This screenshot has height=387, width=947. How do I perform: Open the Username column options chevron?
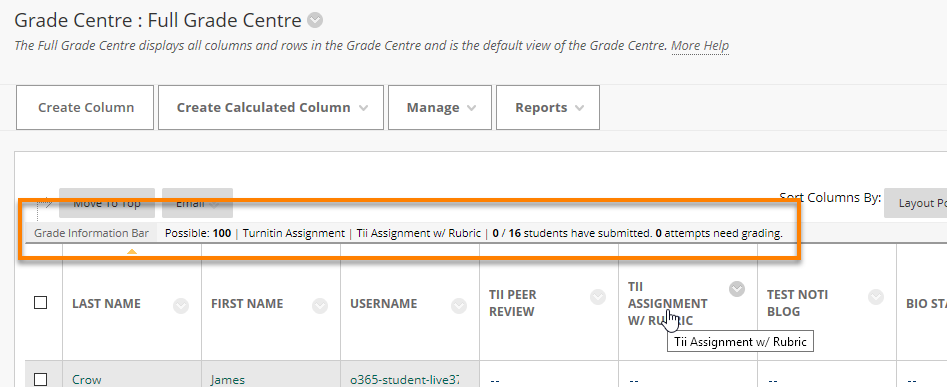point(459,307)
